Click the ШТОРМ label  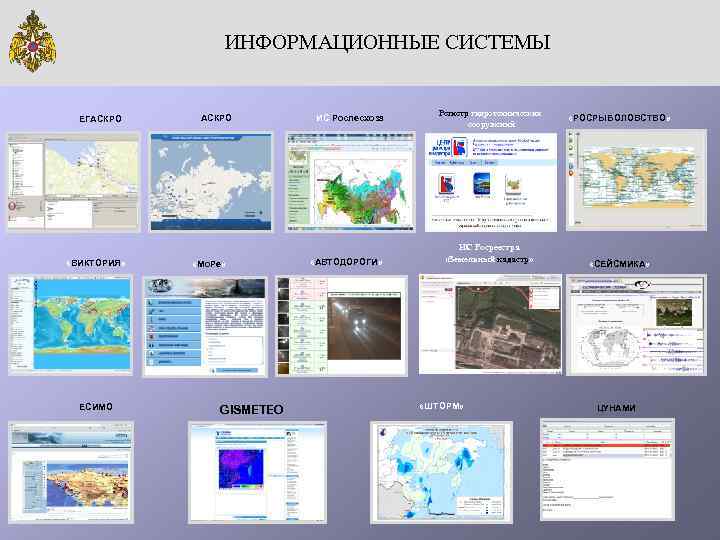click(x=441, y=406)
